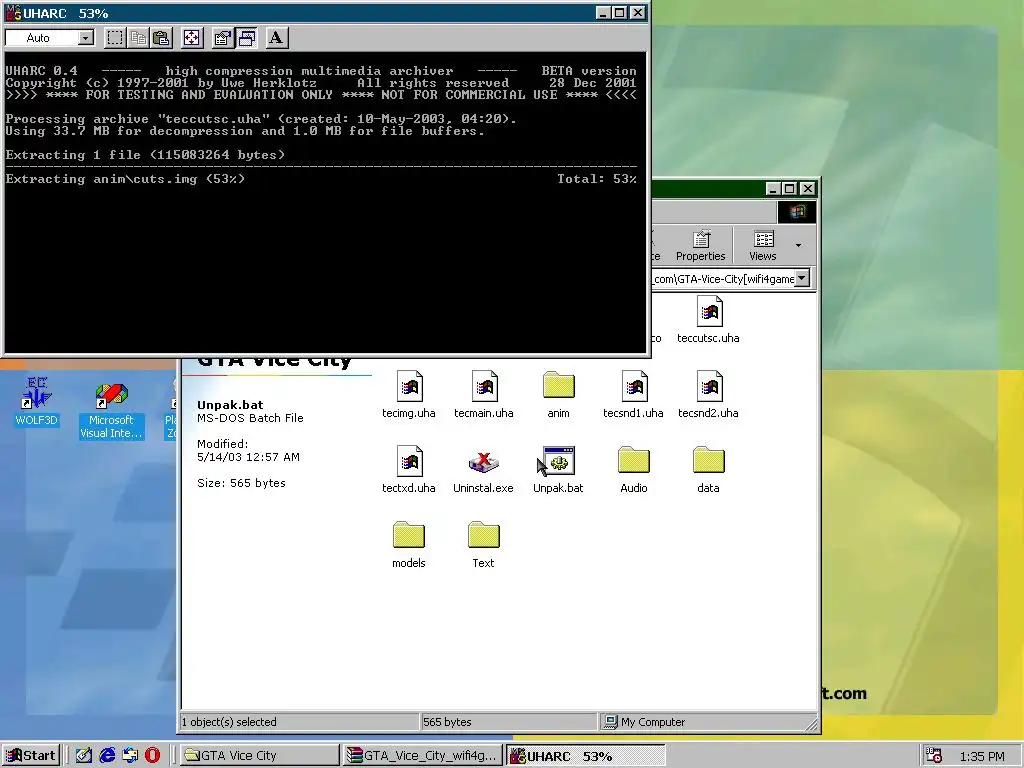Switch to UHARC 53% taskbar button
The height and width of the screenshot is (768, 1024).
click(586, 756)
